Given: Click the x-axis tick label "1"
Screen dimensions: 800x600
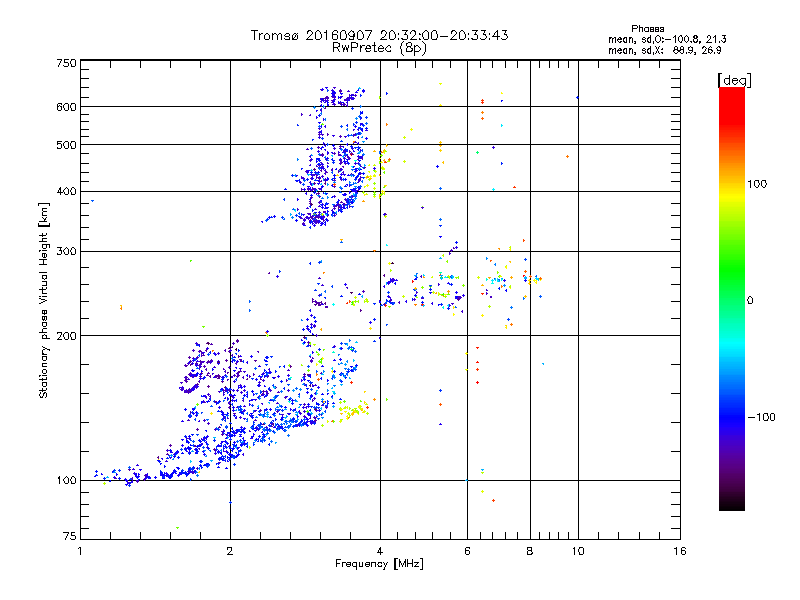Looking at the screenshot, I should click(x=80, y=551).
